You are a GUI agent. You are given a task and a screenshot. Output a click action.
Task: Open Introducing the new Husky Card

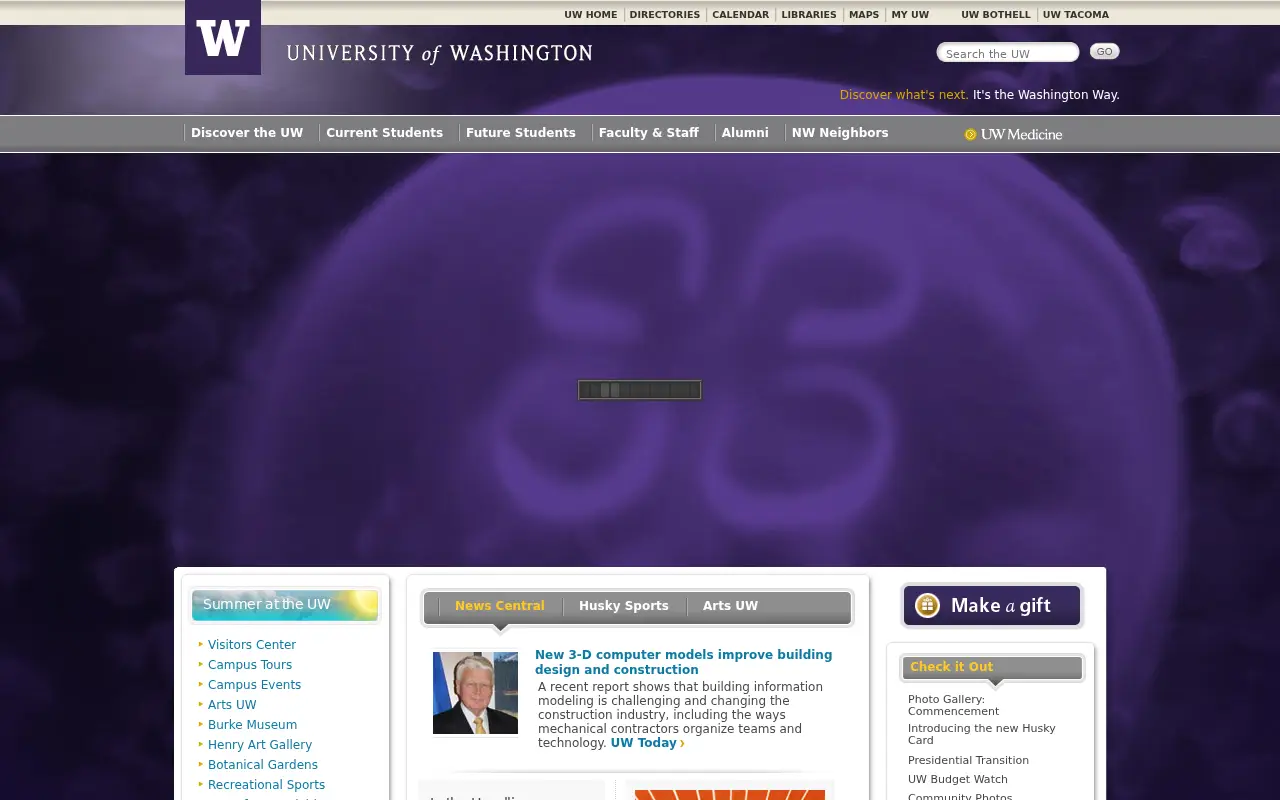(982, 734)
